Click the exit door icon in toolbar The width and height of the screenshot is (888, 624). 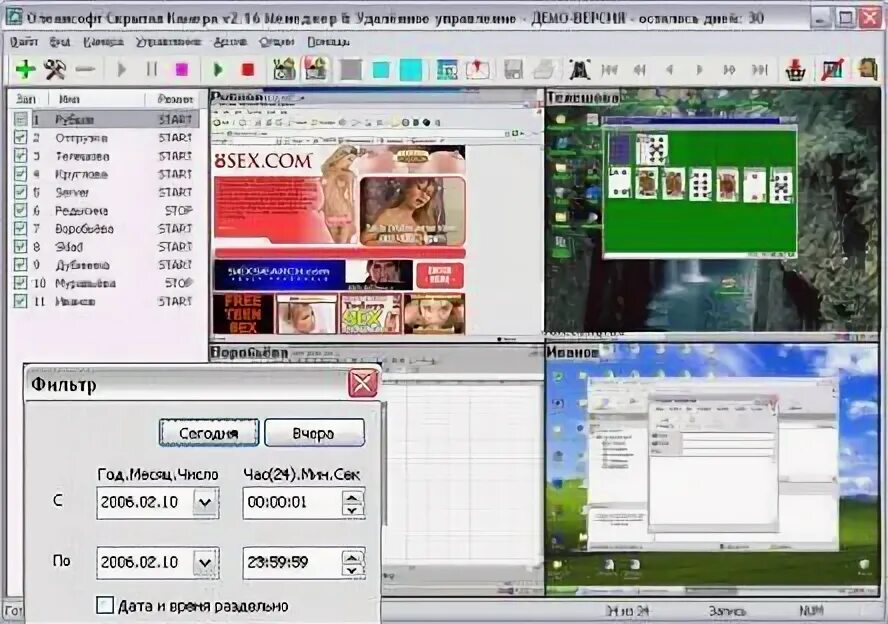point(868,69)
